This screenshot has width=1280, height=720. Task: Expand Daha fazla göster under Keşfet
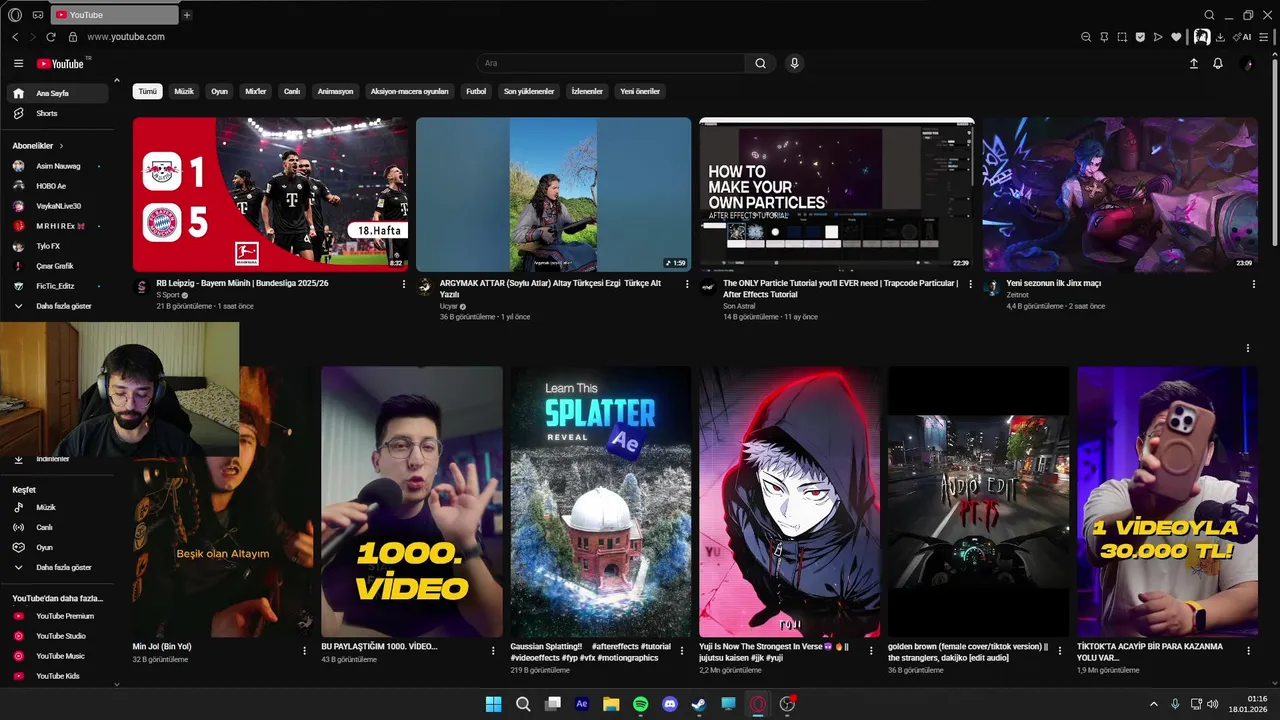pyautogui.click(x=58, y=567)
